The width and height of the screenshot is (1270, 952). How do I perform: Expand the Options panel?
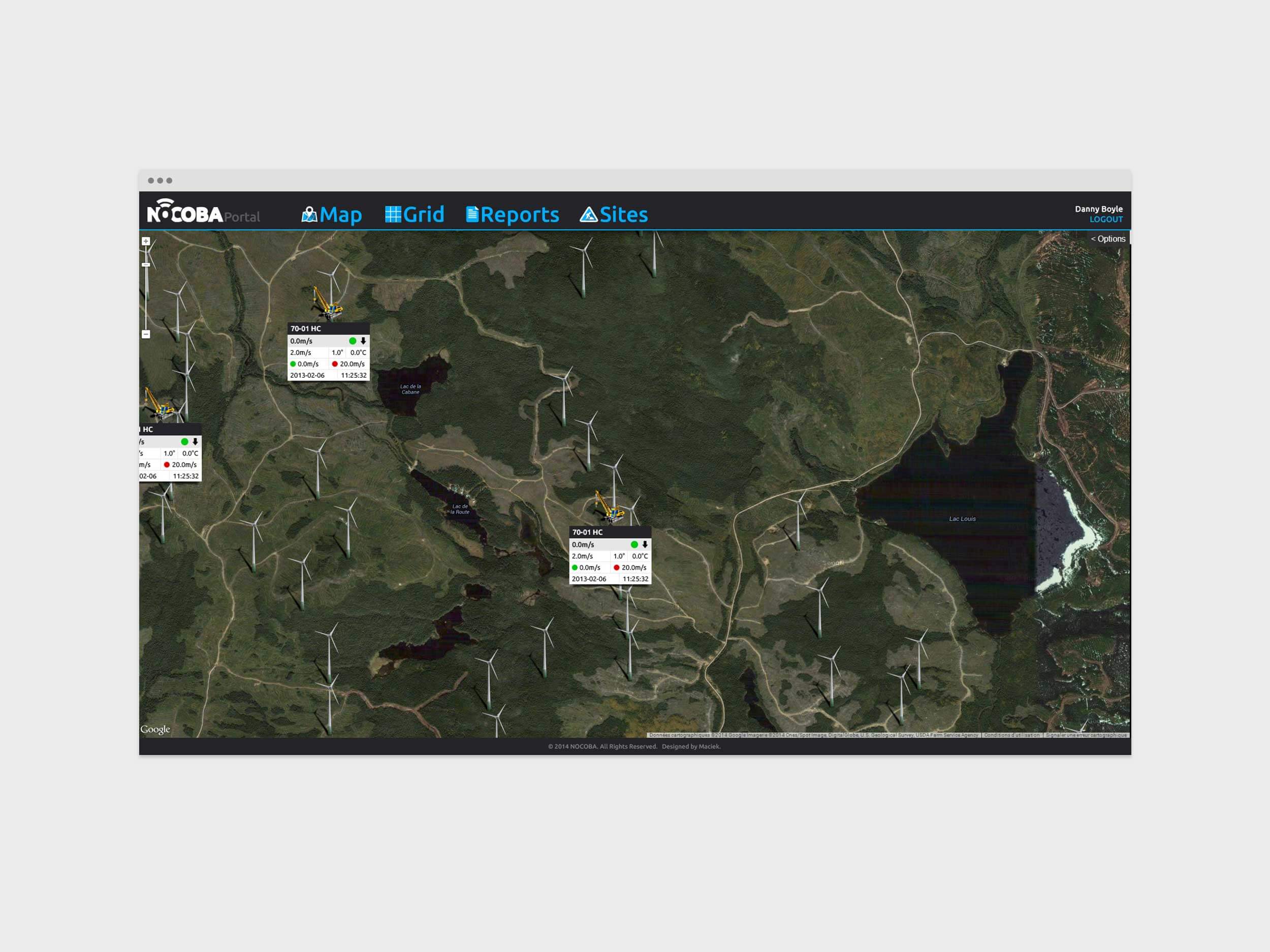pyautogui.click(x=1107, y=239)
